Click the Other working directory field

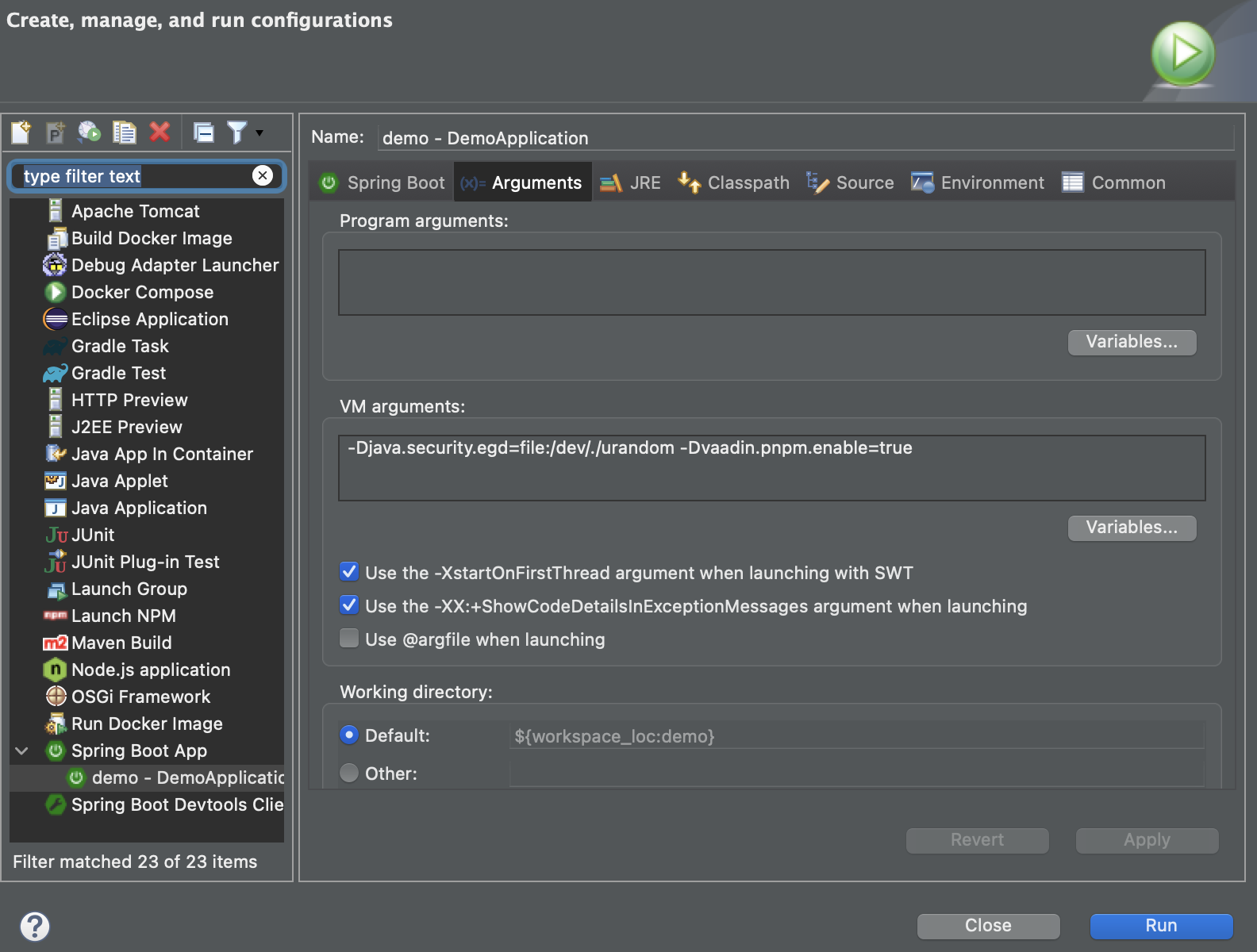pyautogui.click(x=857, y=773)
